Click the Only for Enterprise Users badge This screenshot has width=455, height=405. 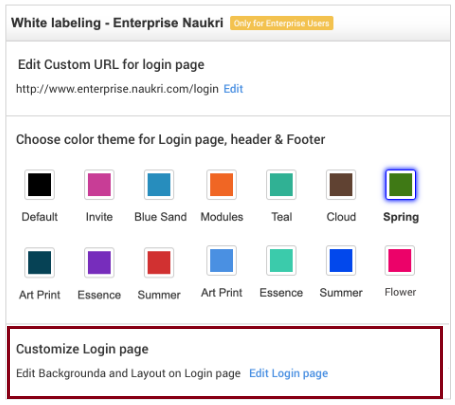click(x=281, y=23)
